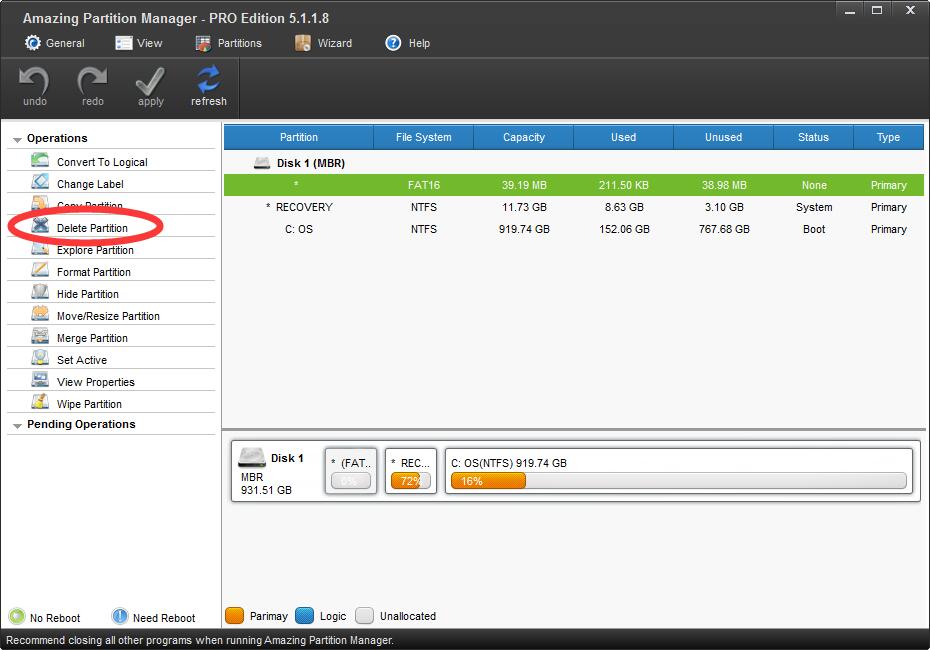This screenshot has height=650, width=930.
Task: Click the Hide Partition icon
Action: pos(40,292)
